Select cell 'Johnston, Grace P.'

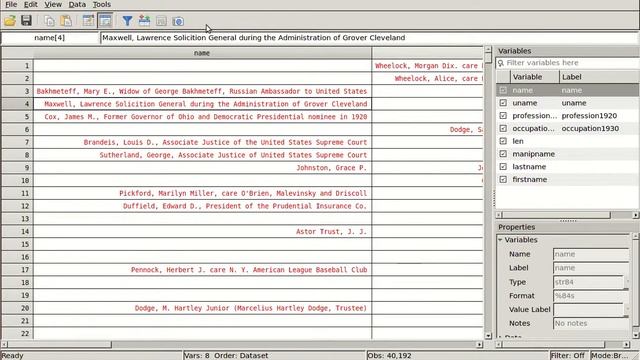point(202,168)
